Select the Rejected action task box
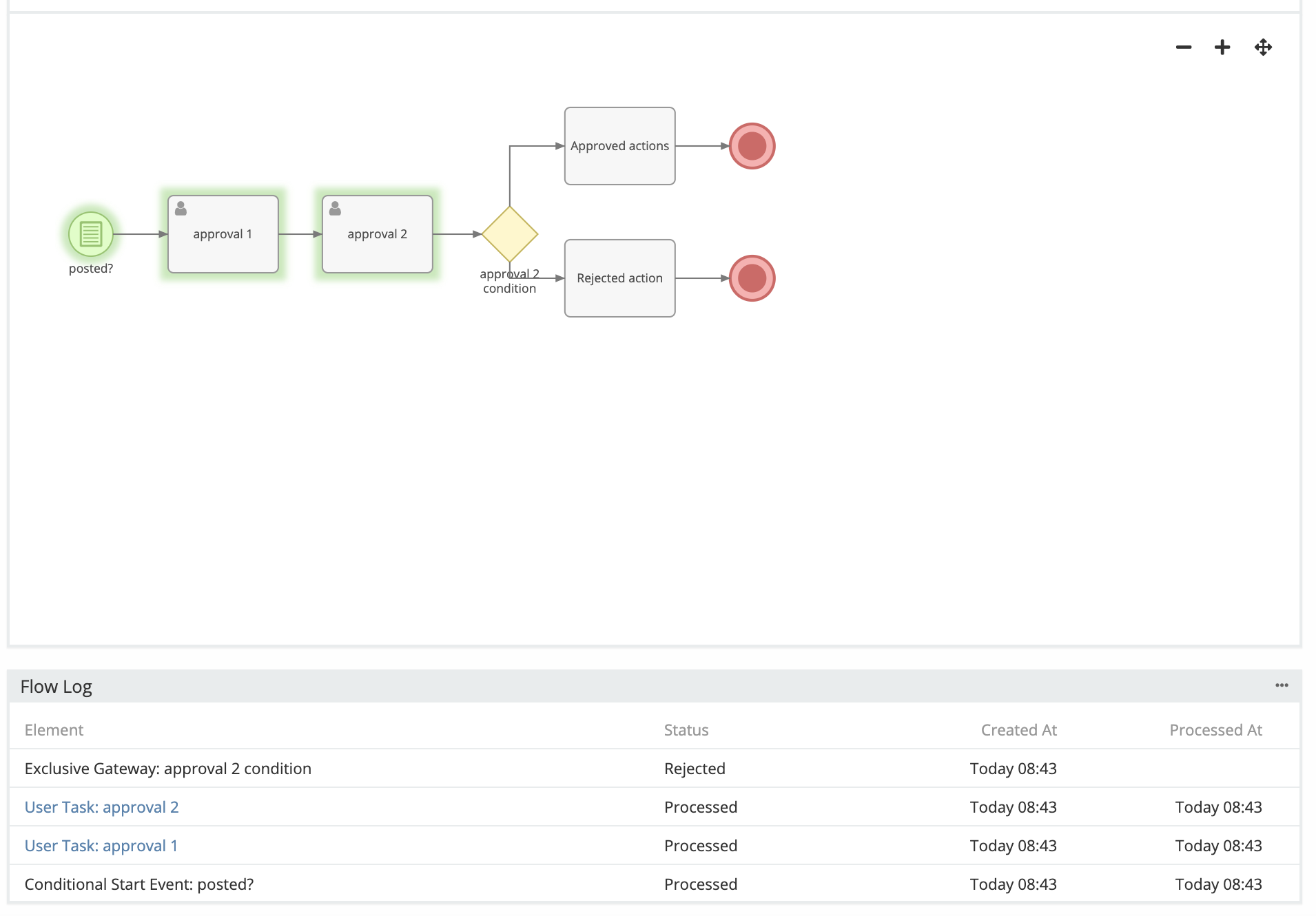The image size is (1316, 916). (x=619, y=278)
